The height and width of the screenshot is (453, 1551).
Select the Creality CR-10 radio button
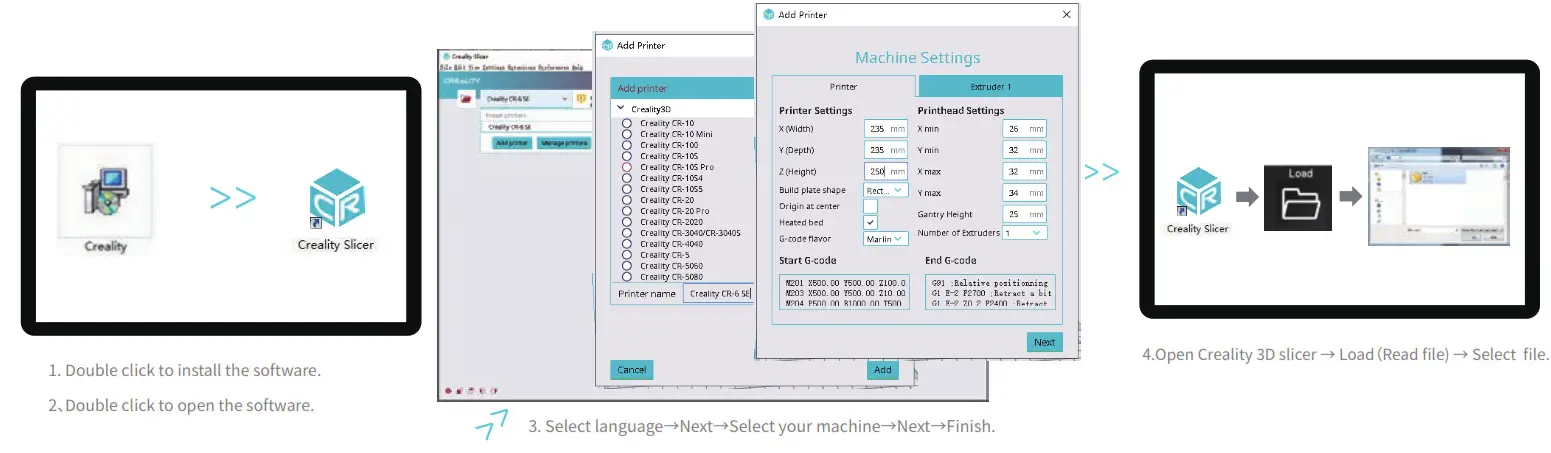click(627, 123)
